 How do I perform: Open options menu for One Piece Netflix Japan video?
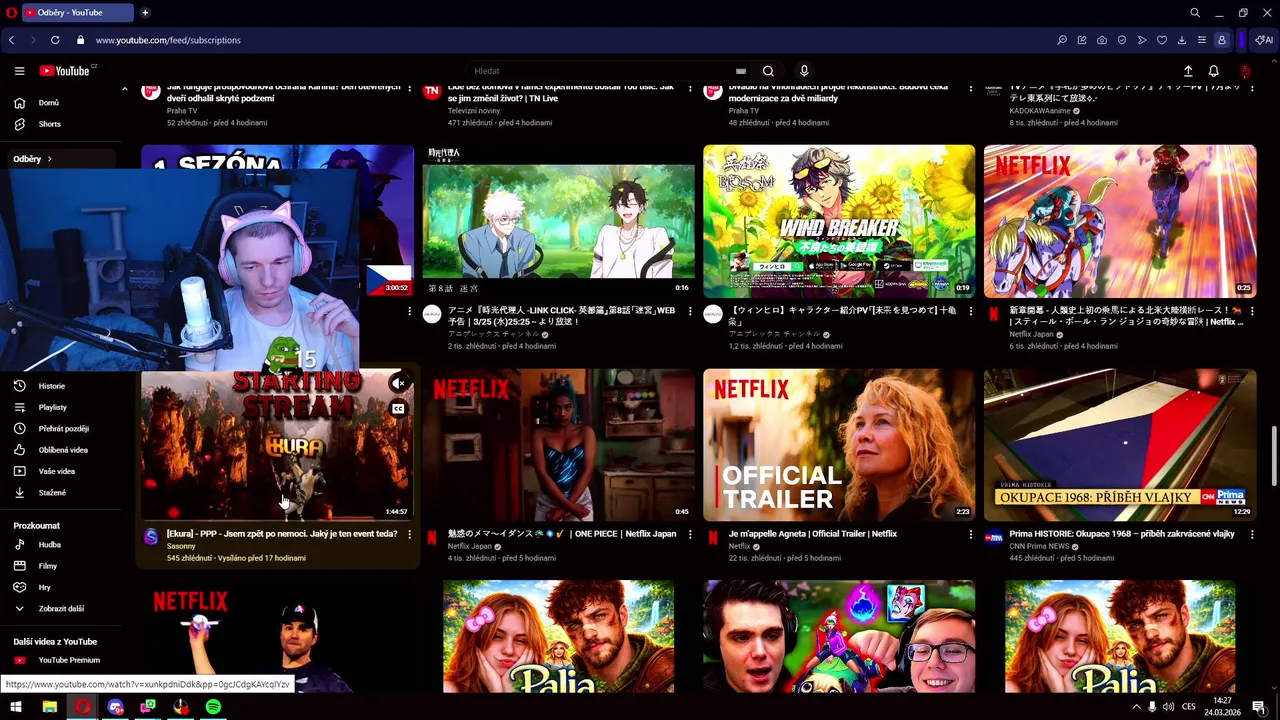click(690, 535)
